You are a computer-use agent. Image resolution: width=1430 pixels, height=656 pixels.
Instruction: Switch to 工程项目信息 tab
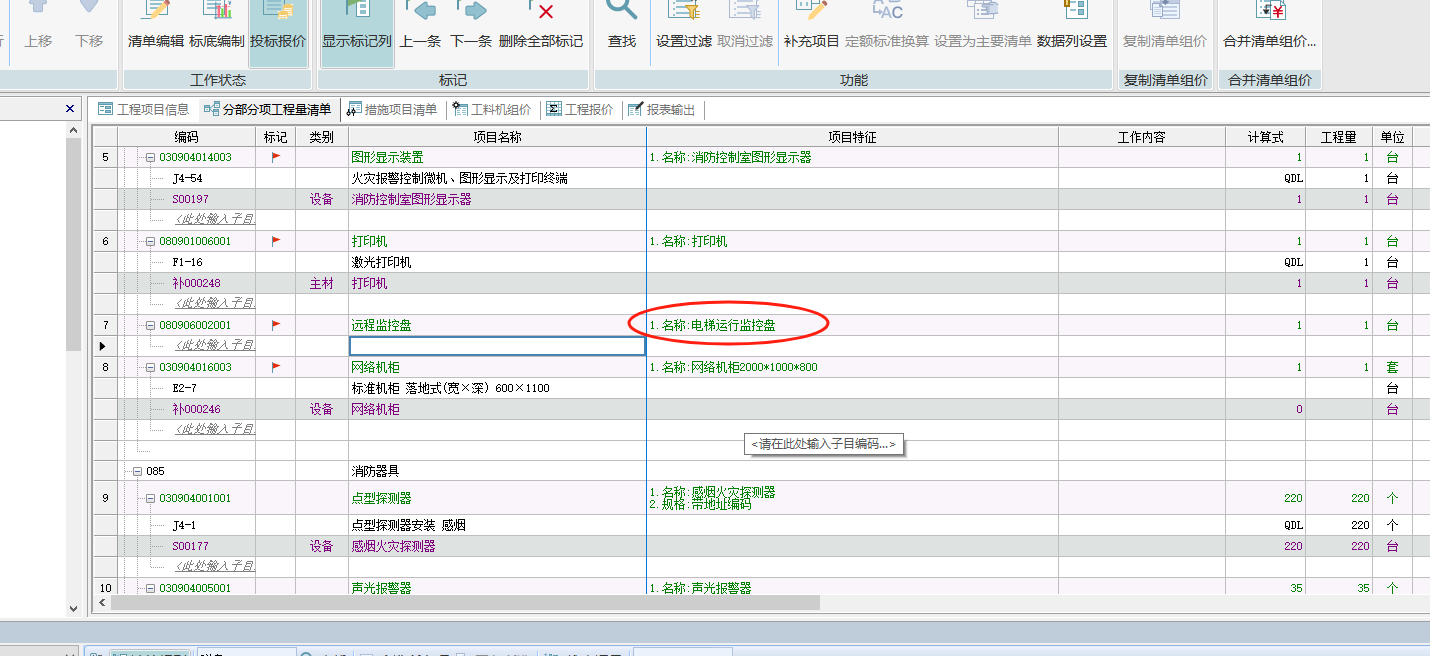pos(144,109)
